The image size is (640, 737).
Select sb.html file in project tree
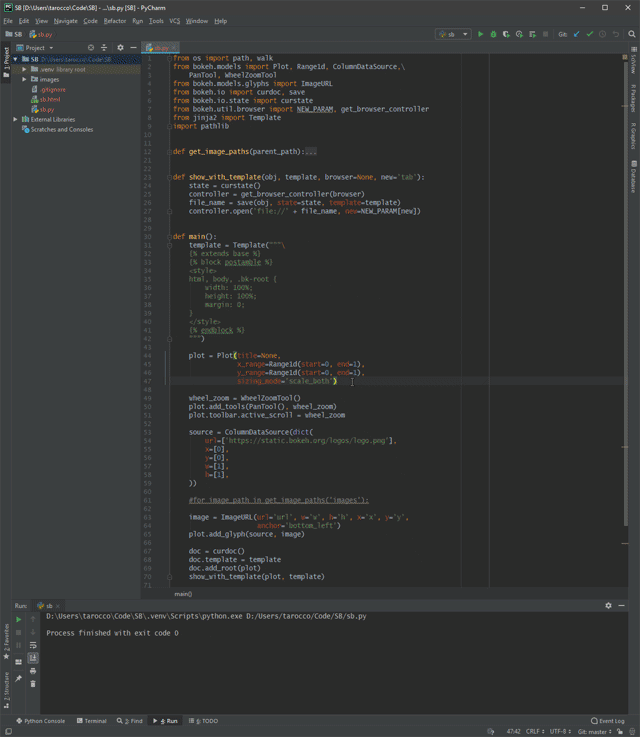tap(50, 99)
